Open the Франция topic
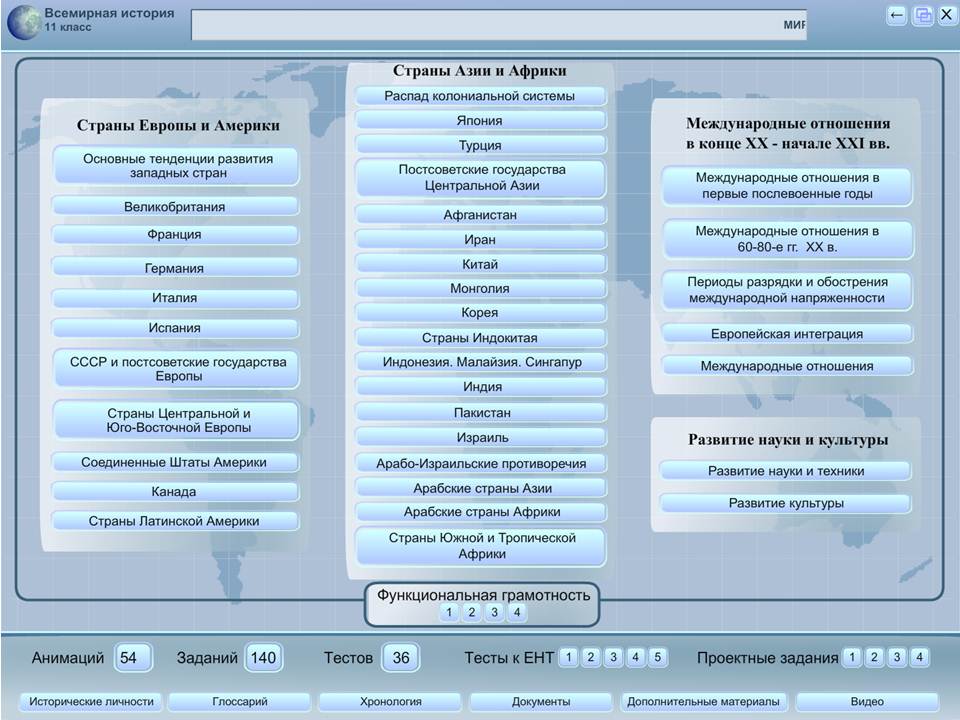 pos(176,234)
